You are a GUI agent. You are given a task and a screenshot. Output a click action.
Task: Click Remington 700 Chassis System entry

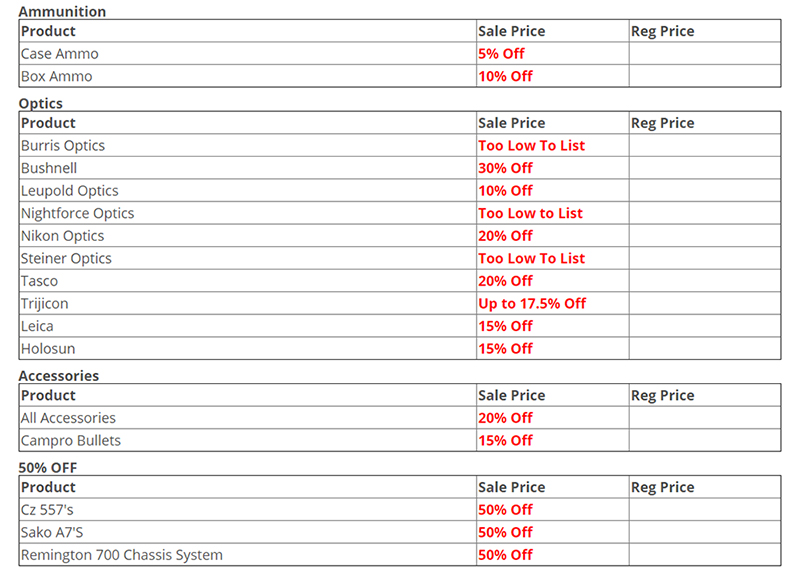[122, 556]
